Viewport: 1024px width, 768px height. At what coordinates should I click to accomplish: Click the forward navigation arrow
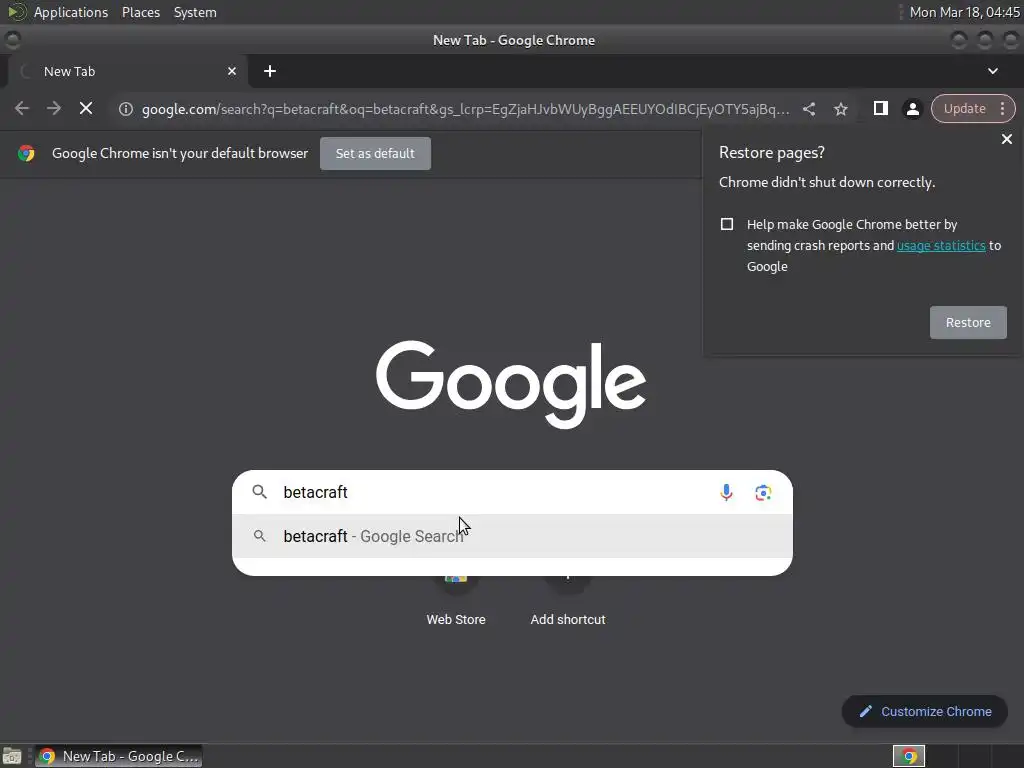tap(54, 108)
